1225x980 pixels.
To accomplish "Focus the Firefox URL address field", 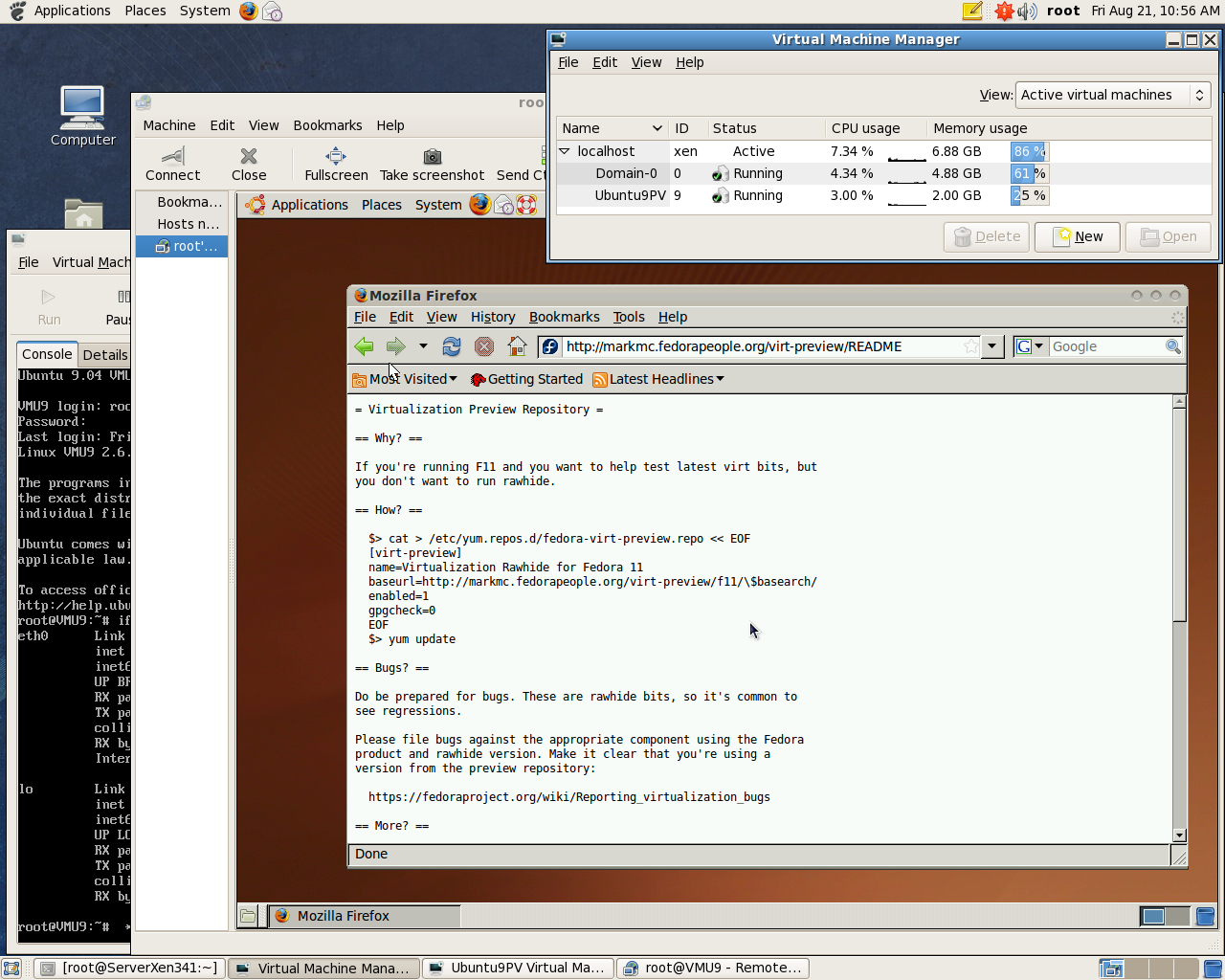I will (762, 346).
